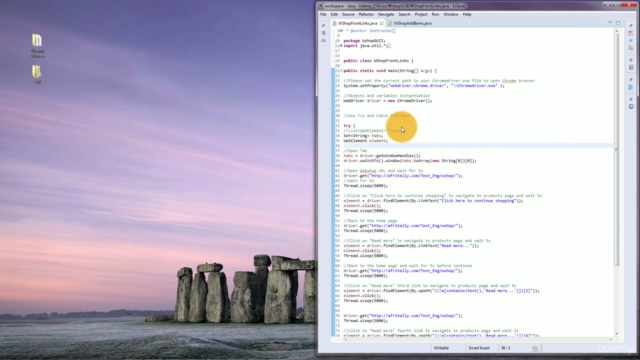Restore the top right trim stack
640x360 pixels.
coord(631,25)
